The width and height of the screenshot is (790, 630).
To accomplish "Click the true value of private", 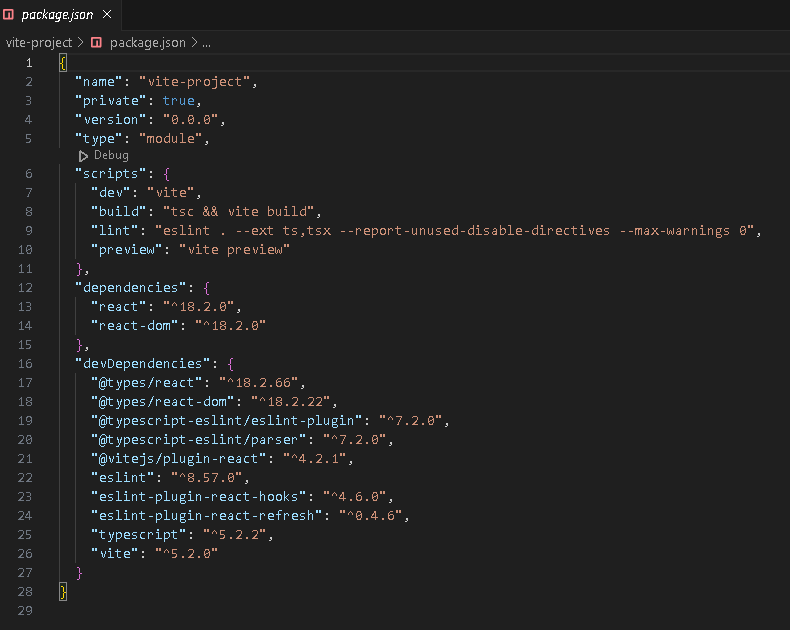I will point(178,101).
